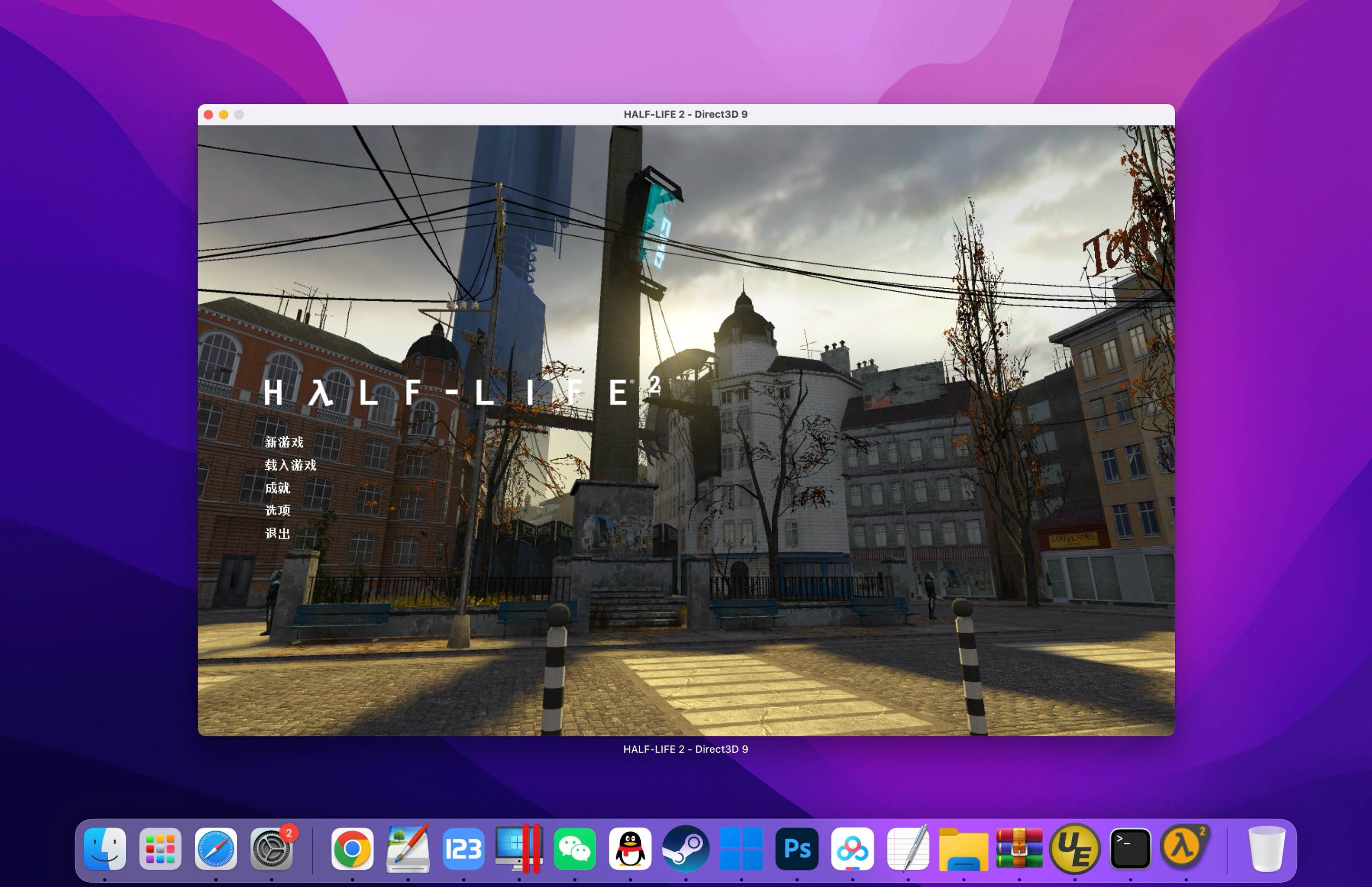Open TextEdit notepad icon in Dock
The image size is (1372, 887).
[x=908, y=848]
